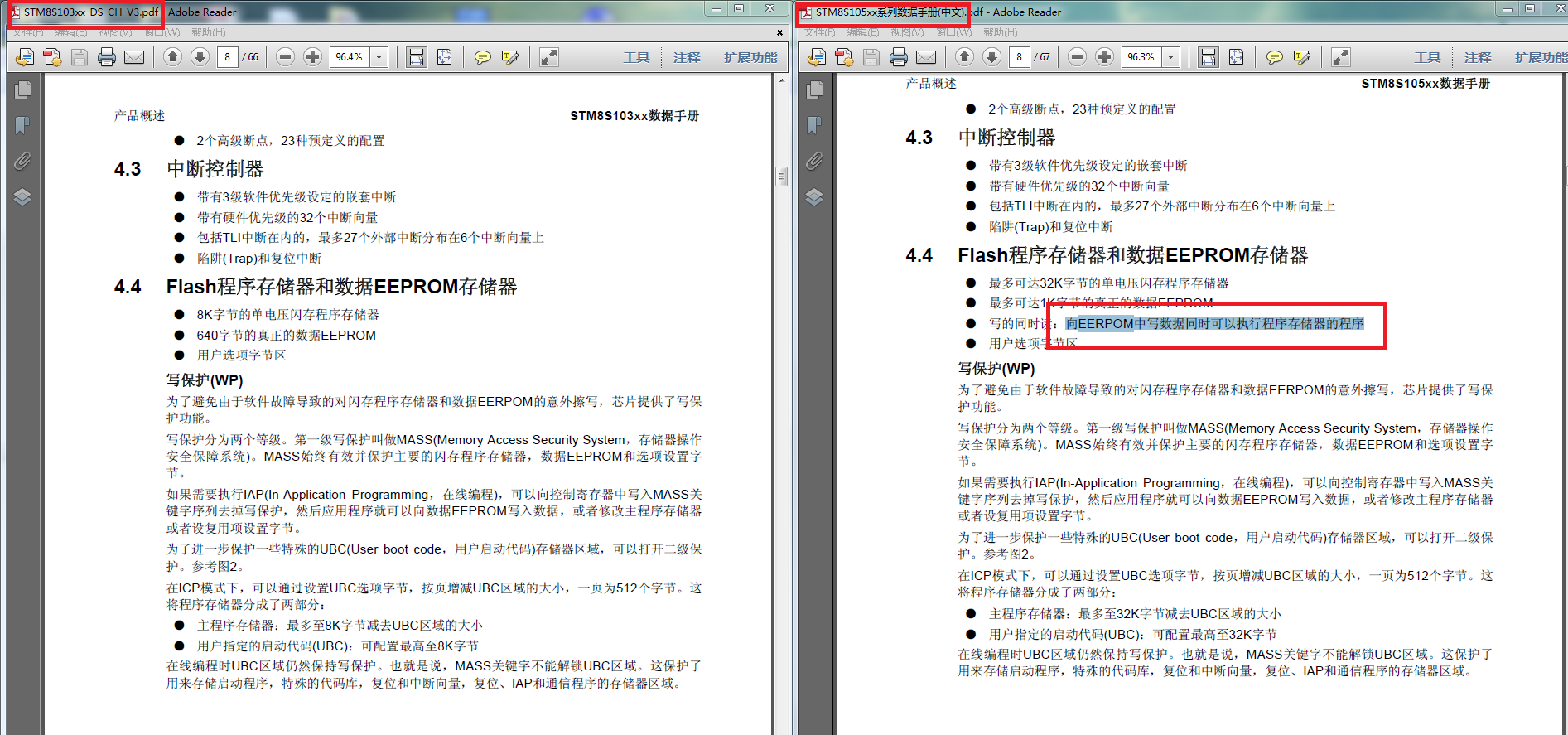
Task: Open 工具 pane in STM8S103 window
Action: tap(636, 57)
